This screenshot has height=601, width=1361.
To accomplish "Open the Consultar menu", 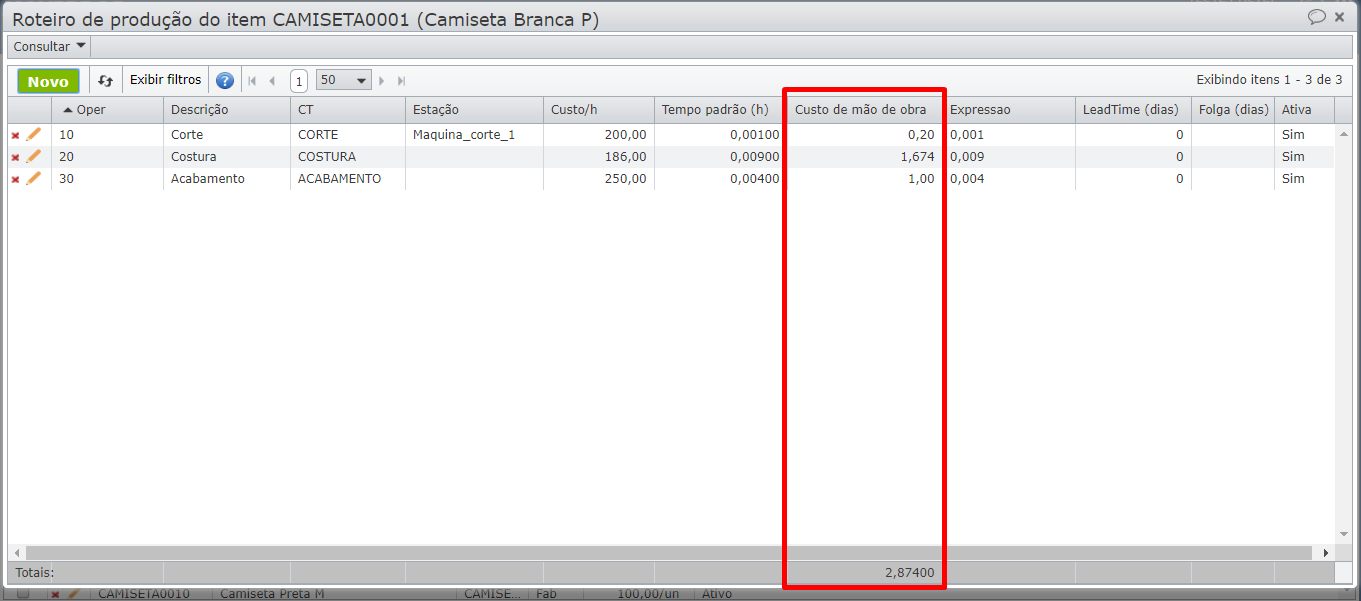I will (49, 47).
